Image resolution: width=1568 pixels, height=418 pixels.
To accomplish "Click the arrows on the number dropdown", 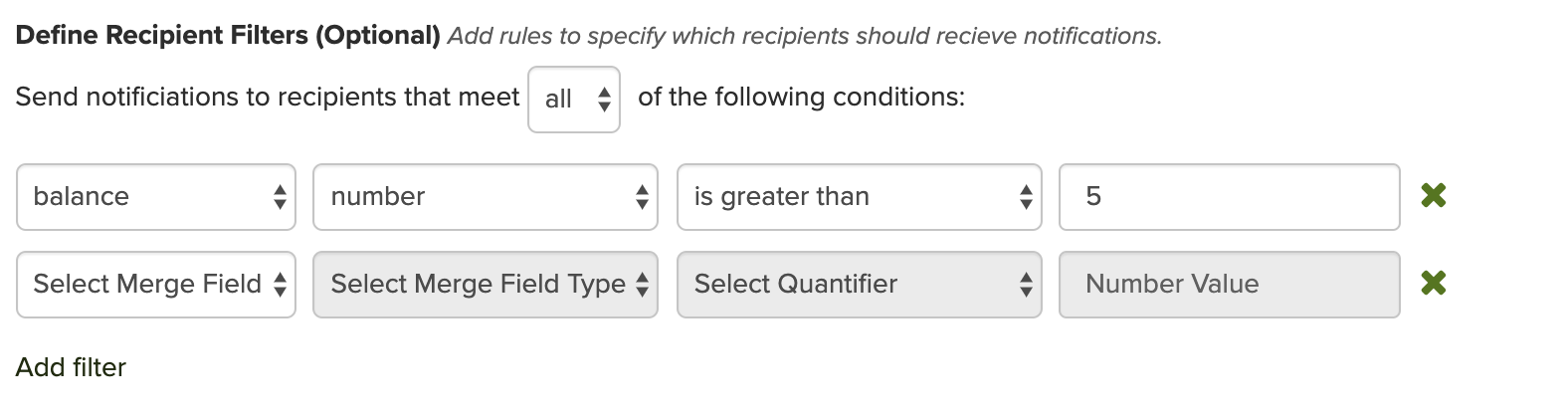I will click(642, 197).
